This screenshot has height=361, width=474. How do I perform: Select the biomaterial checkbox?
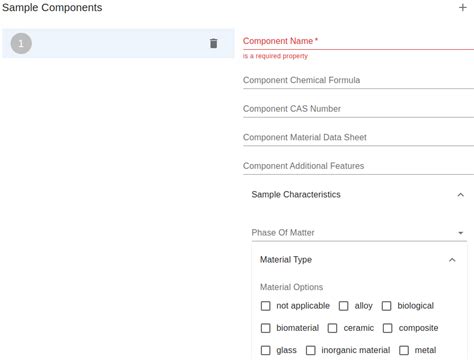pyautogui.click(x=265, y=328)
